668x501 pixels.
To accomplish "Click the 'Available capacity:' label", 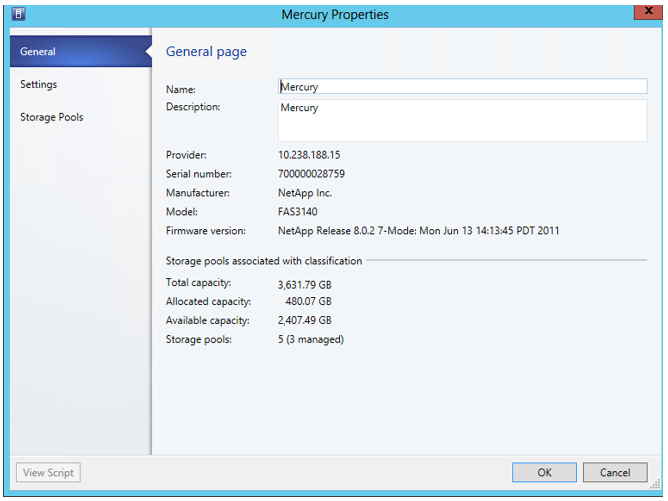I will click(x=207, y=320).
